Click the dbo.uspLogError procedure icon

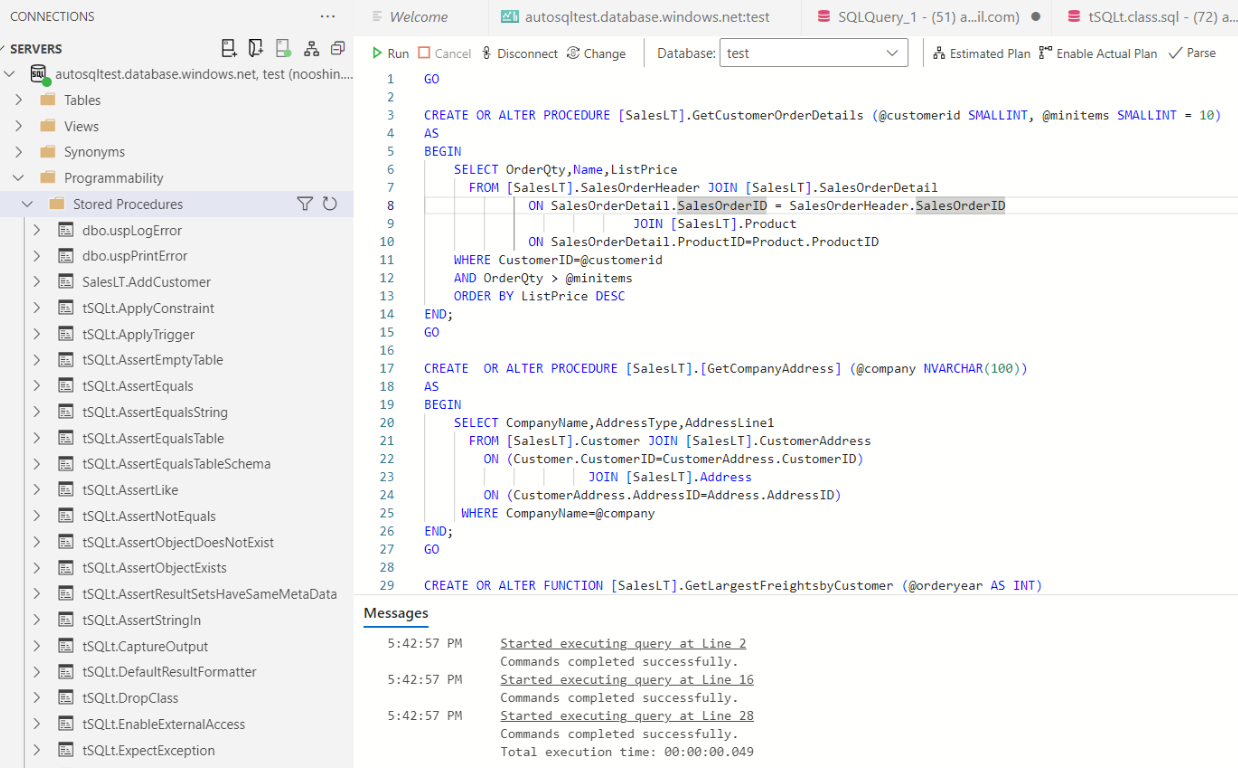point(66,230)
